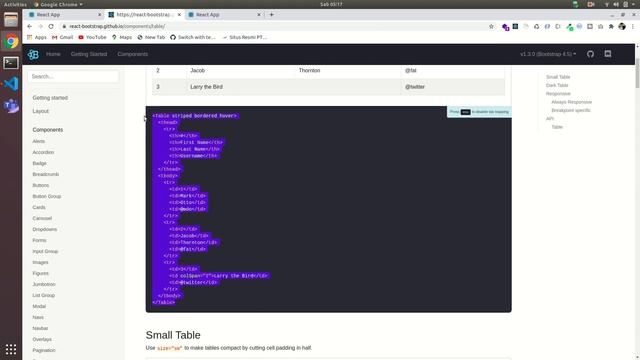This screenshot has height=360, width=640.
Task: Switch to the first React App tab
Action: pos(64,15)
